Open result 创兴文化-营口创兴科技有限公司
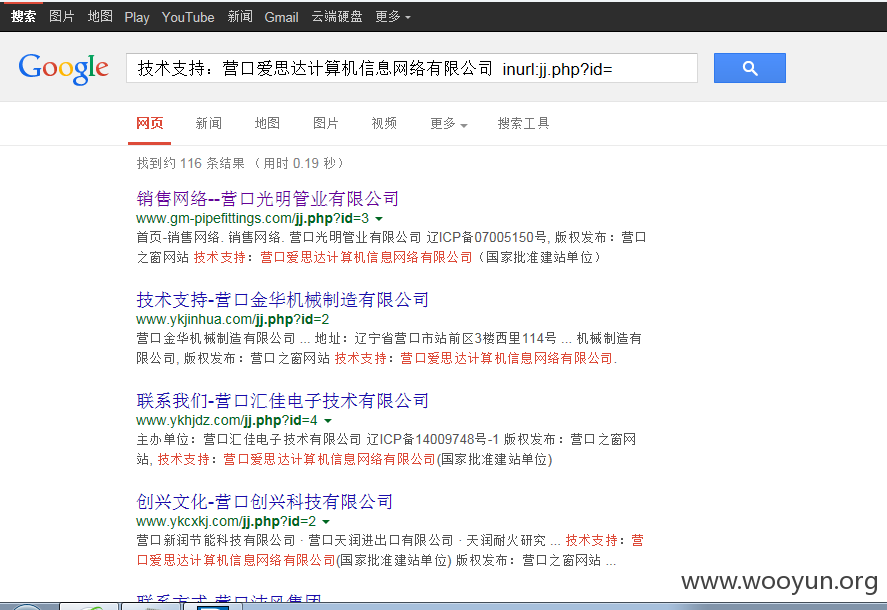 (x=264, y=501)
